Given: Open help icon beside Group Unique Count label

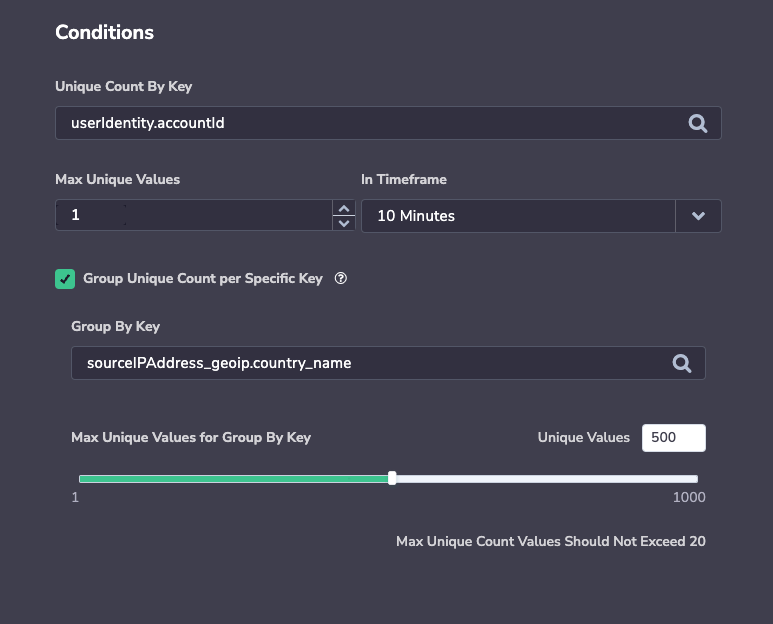Looking at the screenshot, I should pos(341,278).
